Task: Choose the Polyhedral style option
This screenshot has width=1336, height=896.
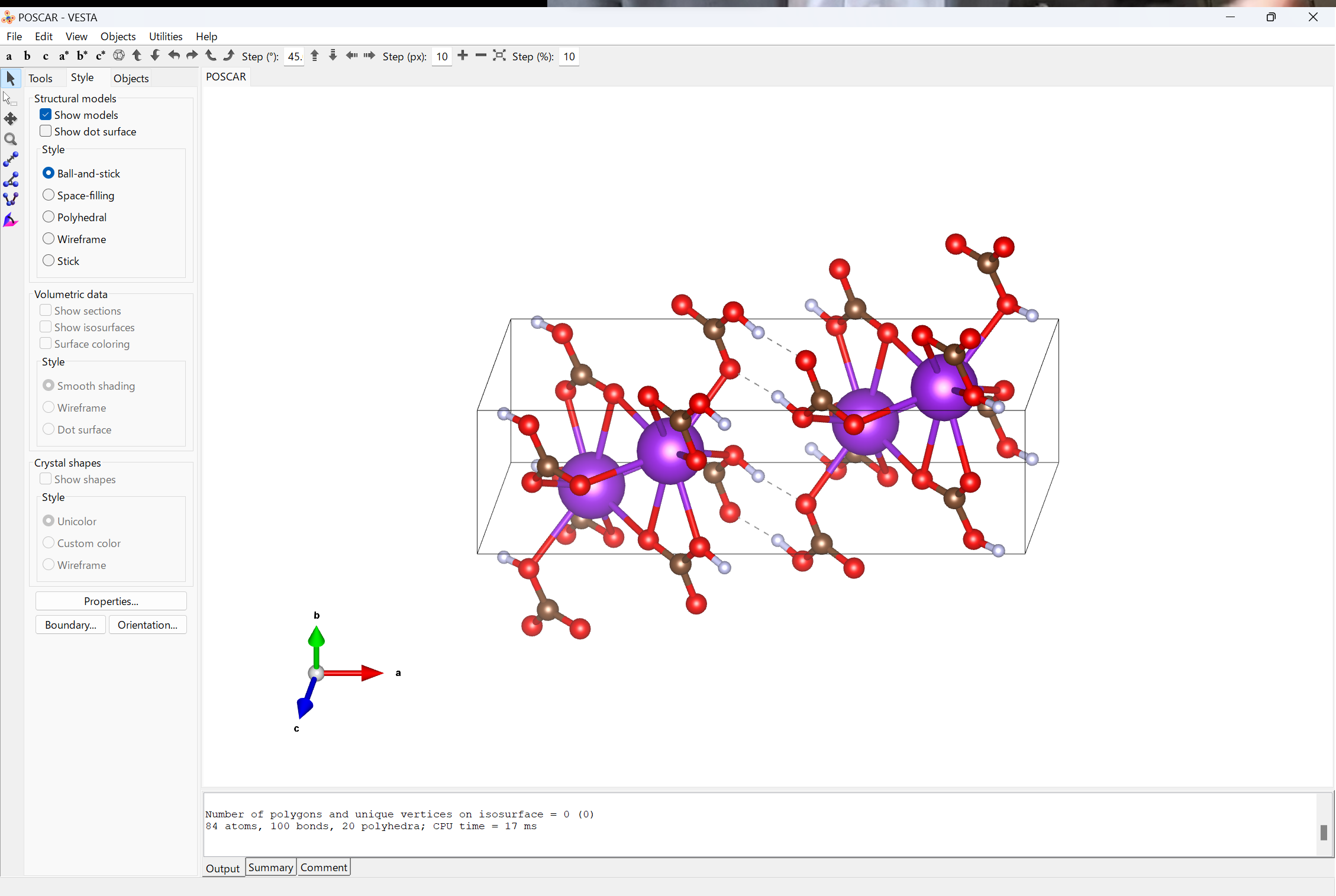Action: (x=49, y=217)
